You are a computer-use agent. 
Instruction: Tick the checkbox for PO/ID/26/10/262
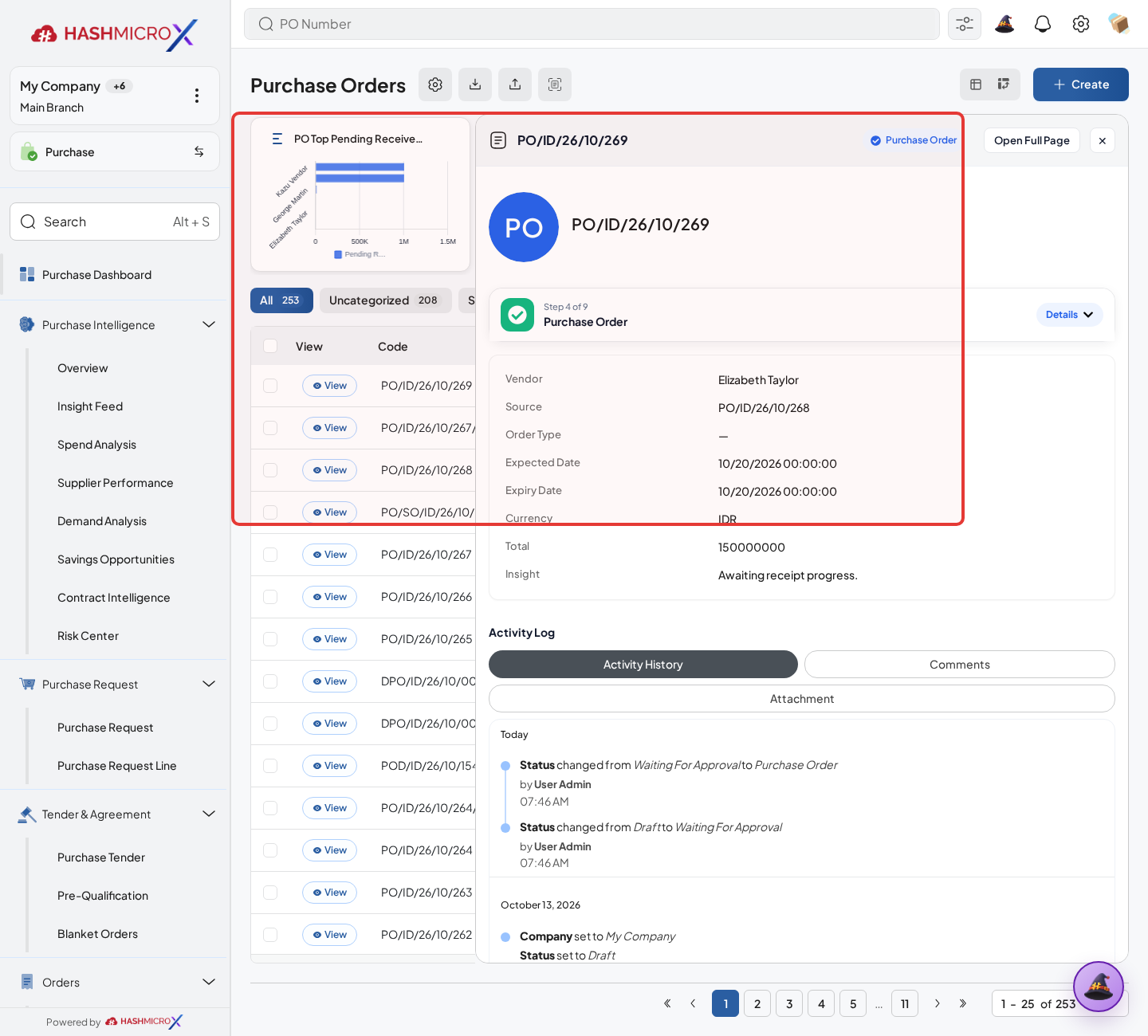tap(270, 935)
